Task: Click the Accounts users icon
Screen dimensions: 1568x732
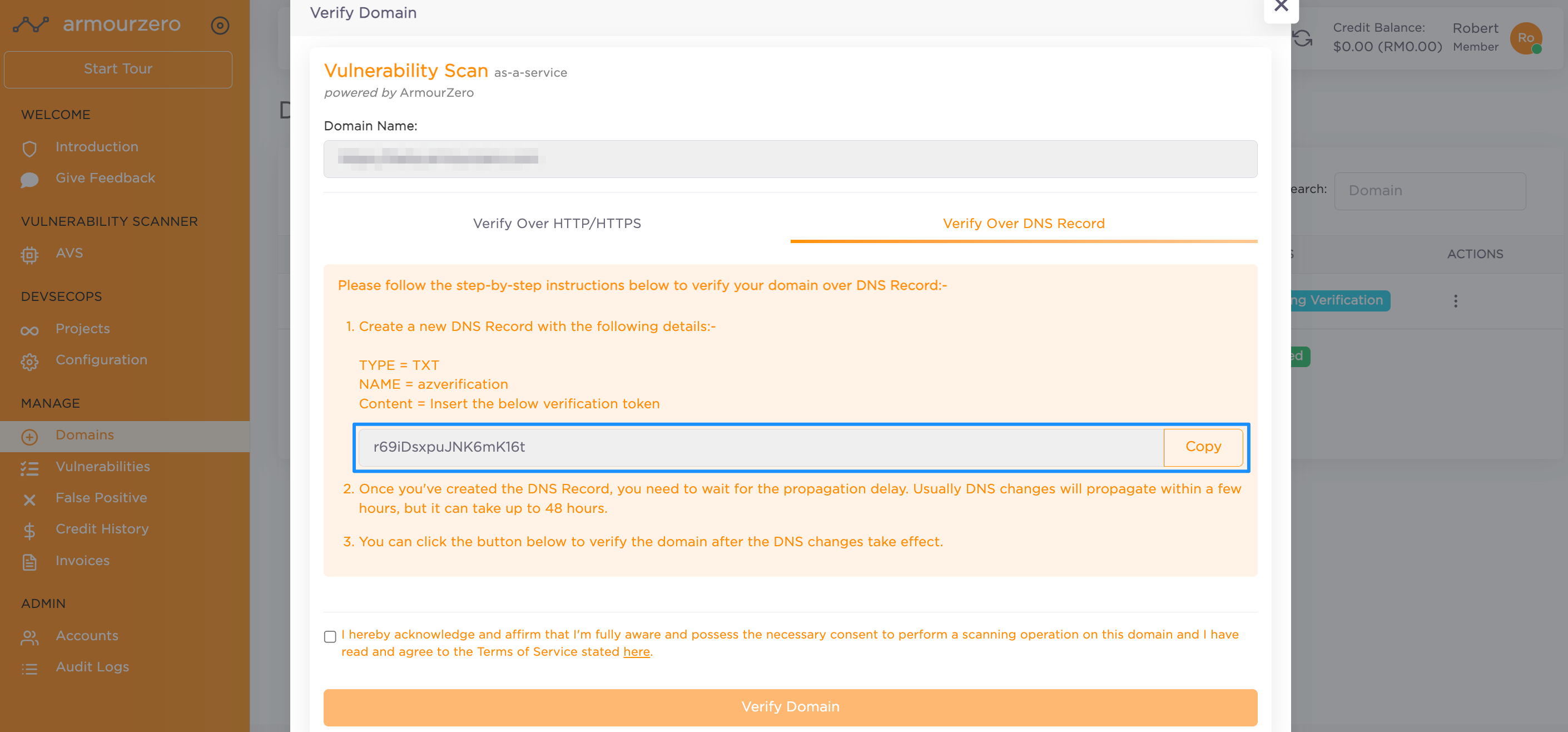Action: pyautogui.click(x=29, y=637)
